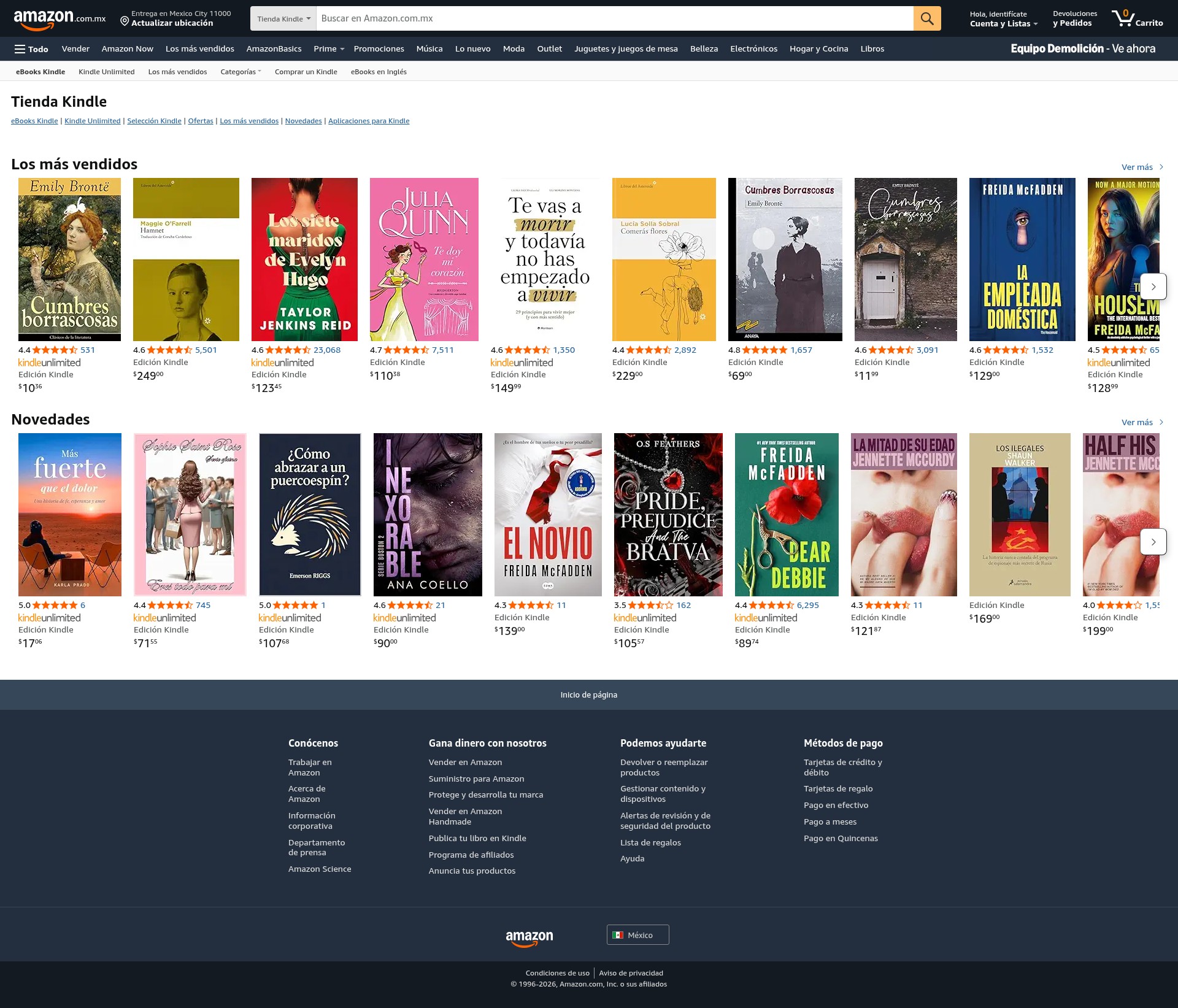The height and width of the screenshot is (1008, 1178).
Task: Click Aviso de privacidad link
Action: pos(631,973)
